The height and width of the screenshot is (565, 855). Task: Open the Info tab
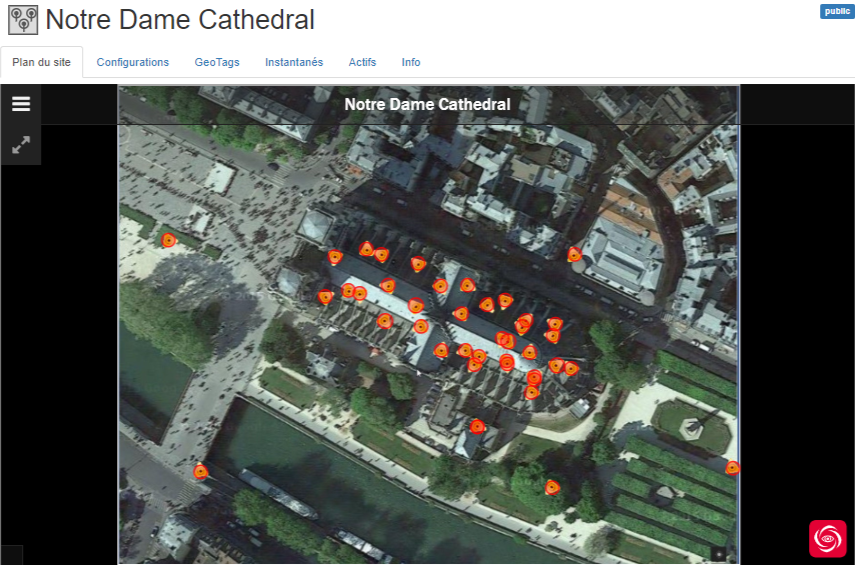pyautogui.click(x=411, y=62)
